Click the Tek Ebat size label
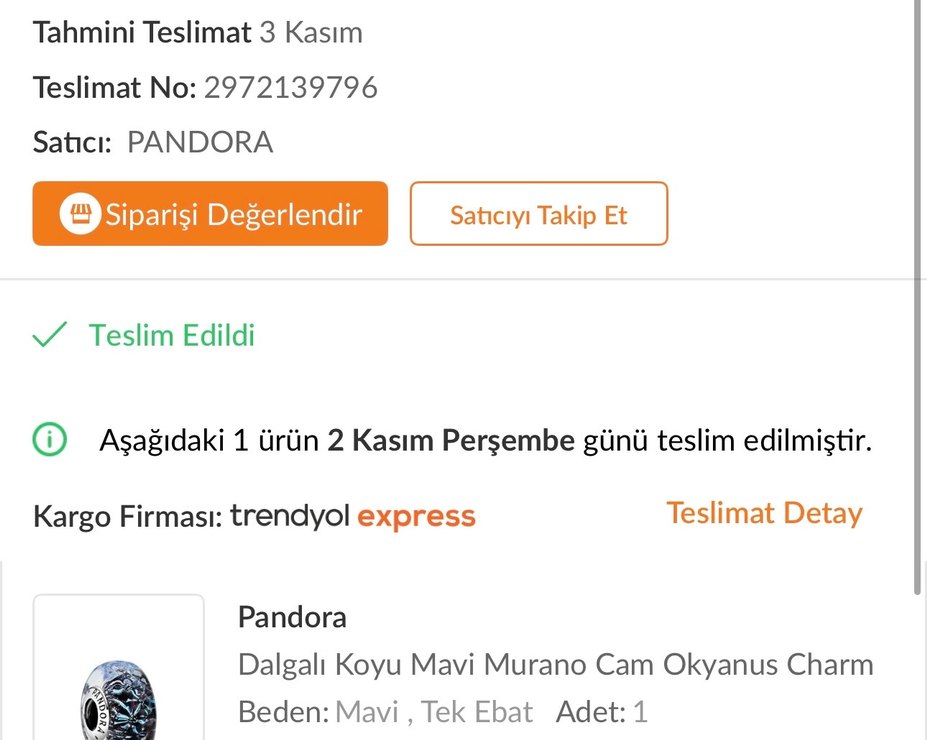The height and width of the screenshot is (740, 927). point(478,711)
